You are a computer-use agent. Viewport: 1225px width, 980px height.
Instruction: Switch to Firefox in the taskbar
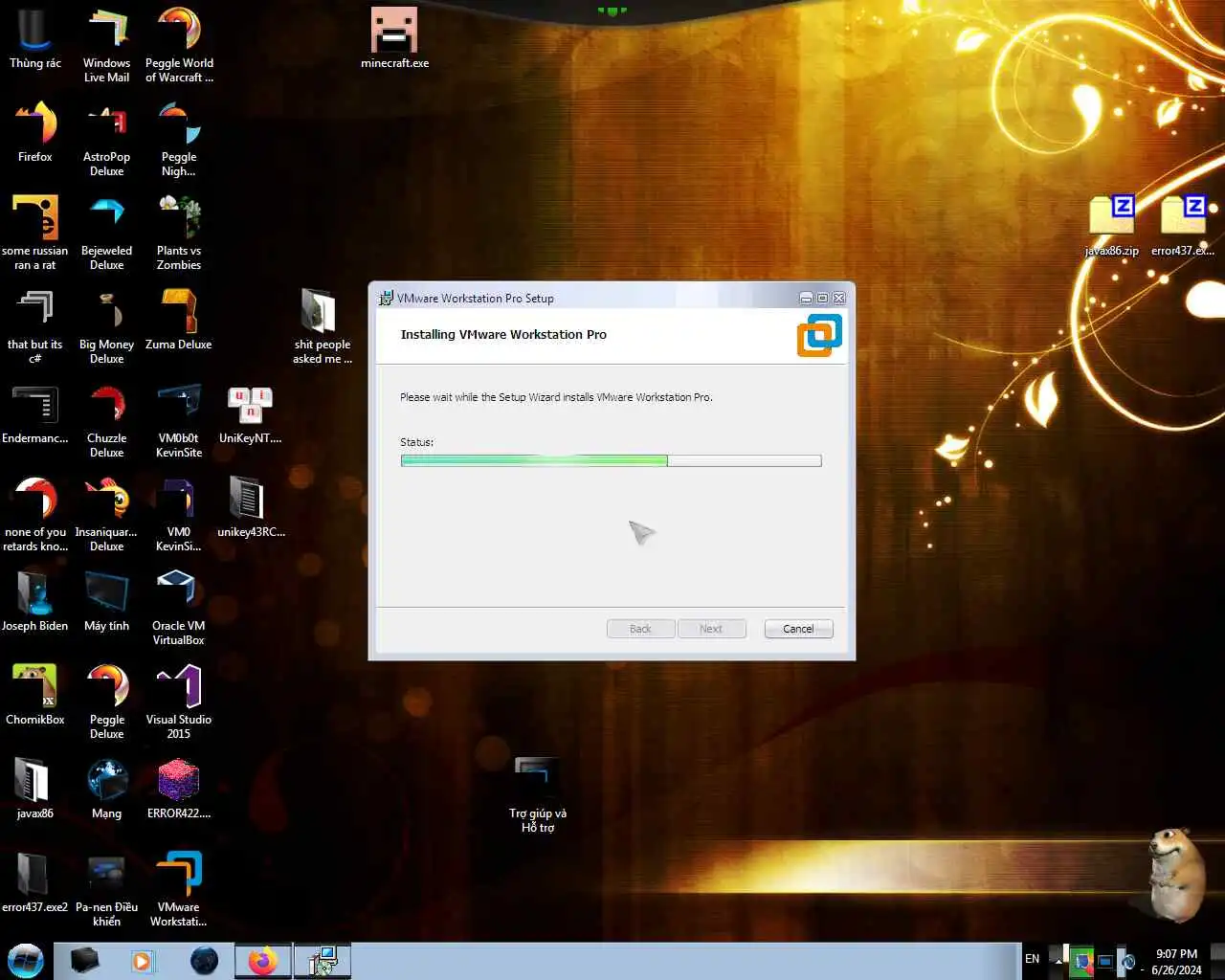263,961
